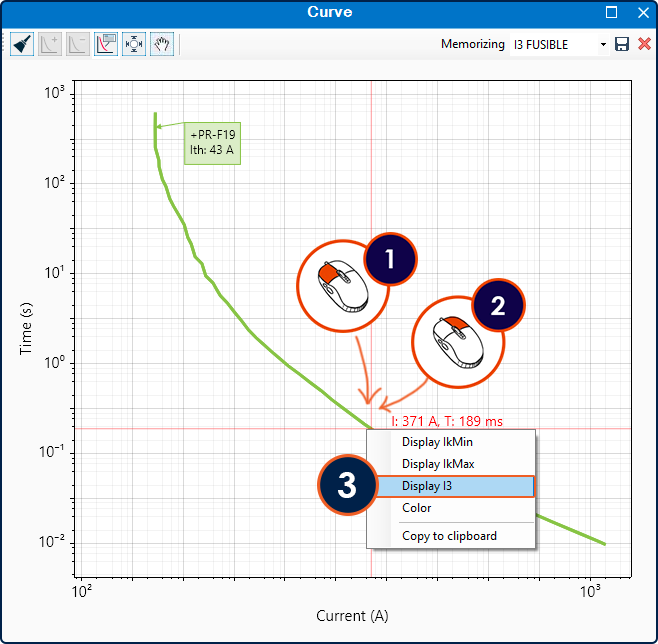Maximize the Curve window
658x644 pixels.
click(x=611, y=13)
